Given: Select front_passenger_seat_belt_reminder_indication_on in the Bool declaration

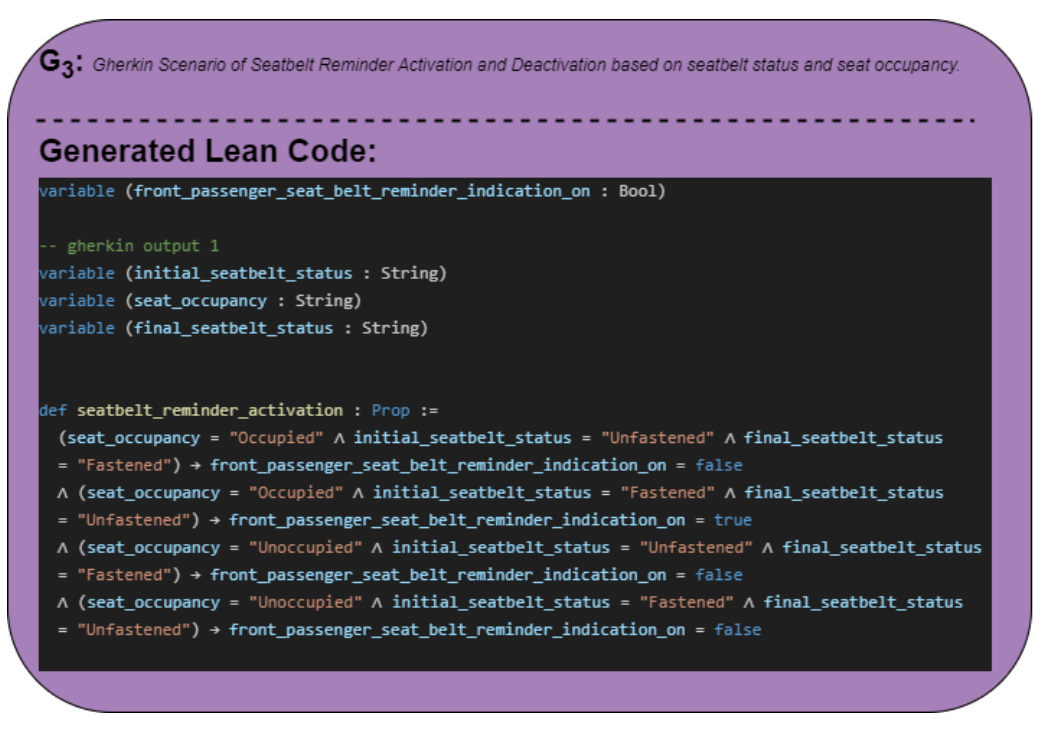Looking at the screenshot, I should [362, 191].
